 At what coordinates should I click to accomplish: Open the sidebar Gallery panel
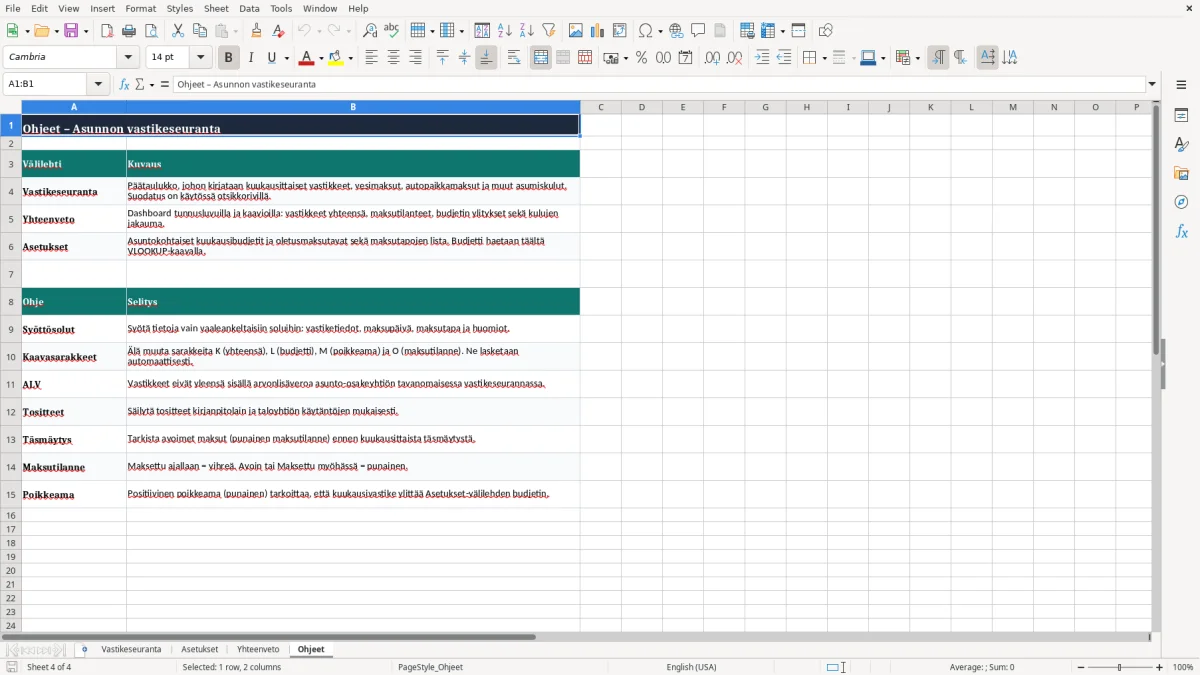[1181, 174]
